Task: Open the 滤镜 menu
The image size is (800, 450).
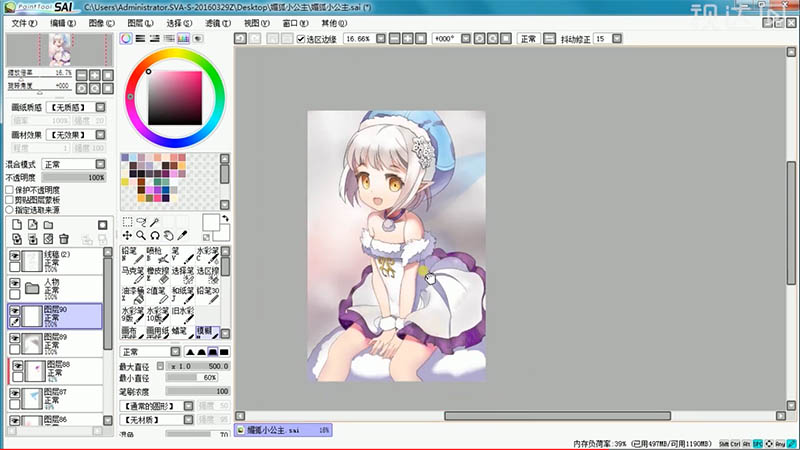Action: (x=218, y=23)
